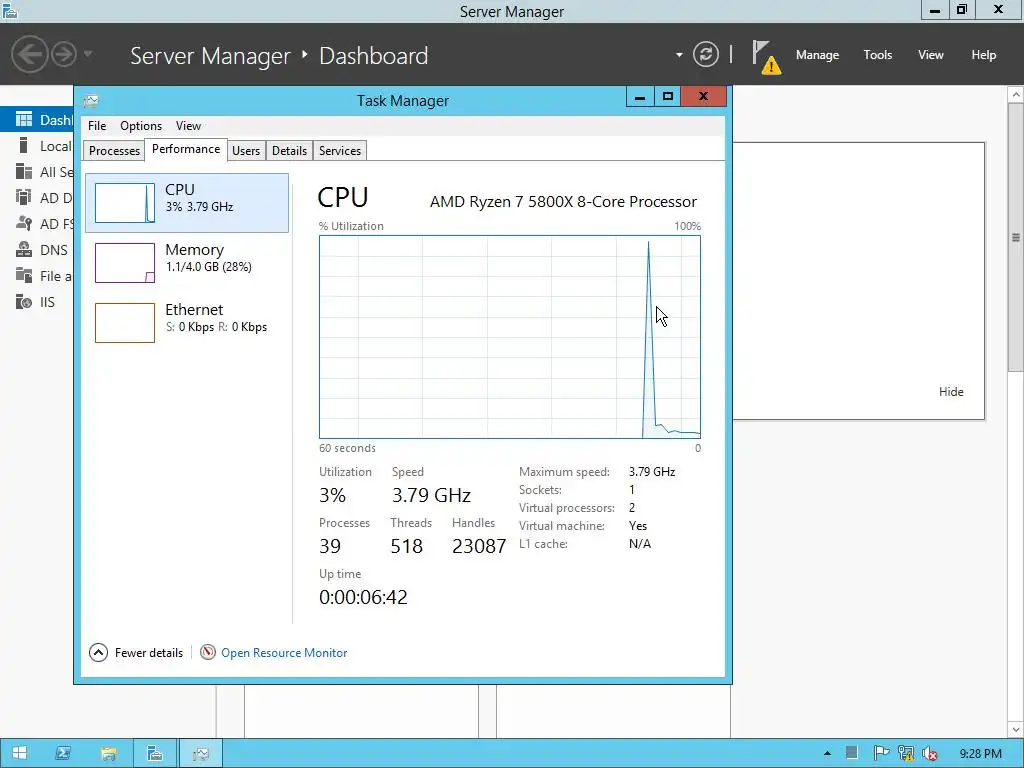Maximize the Task Manager window
The height and width of the screenshot is (768, 1024).
coord(667,97)
